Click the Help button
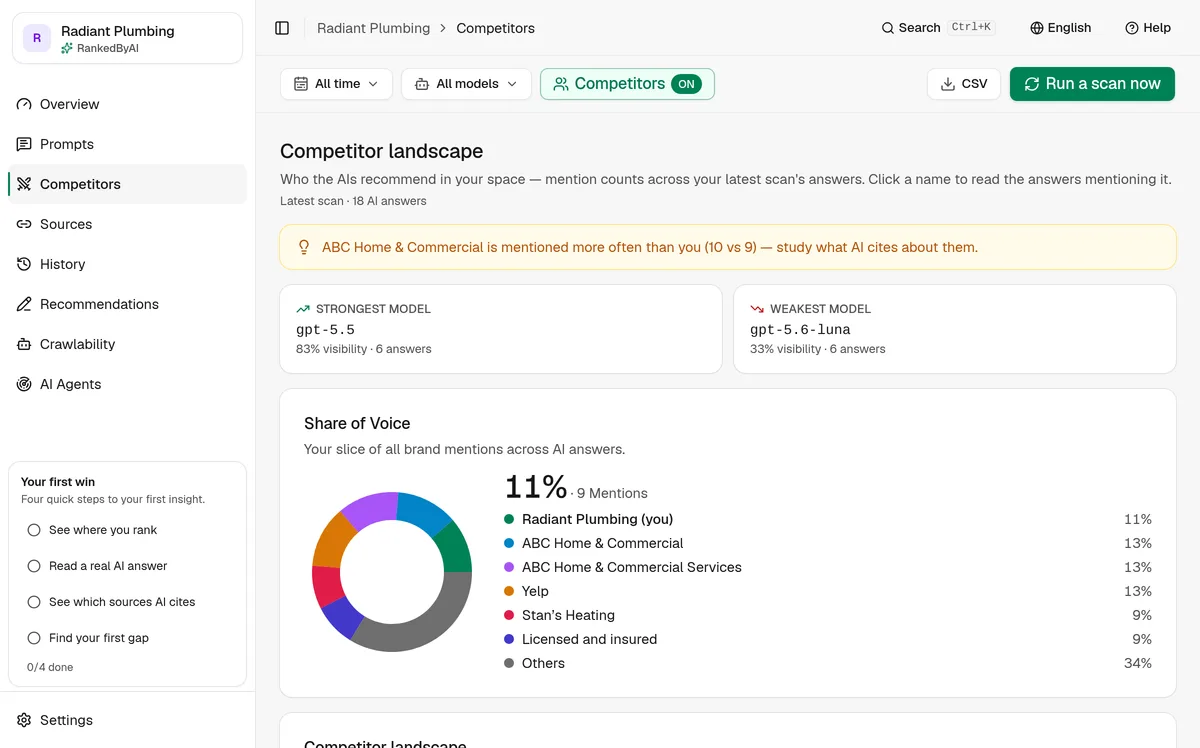 (1148, 28)
